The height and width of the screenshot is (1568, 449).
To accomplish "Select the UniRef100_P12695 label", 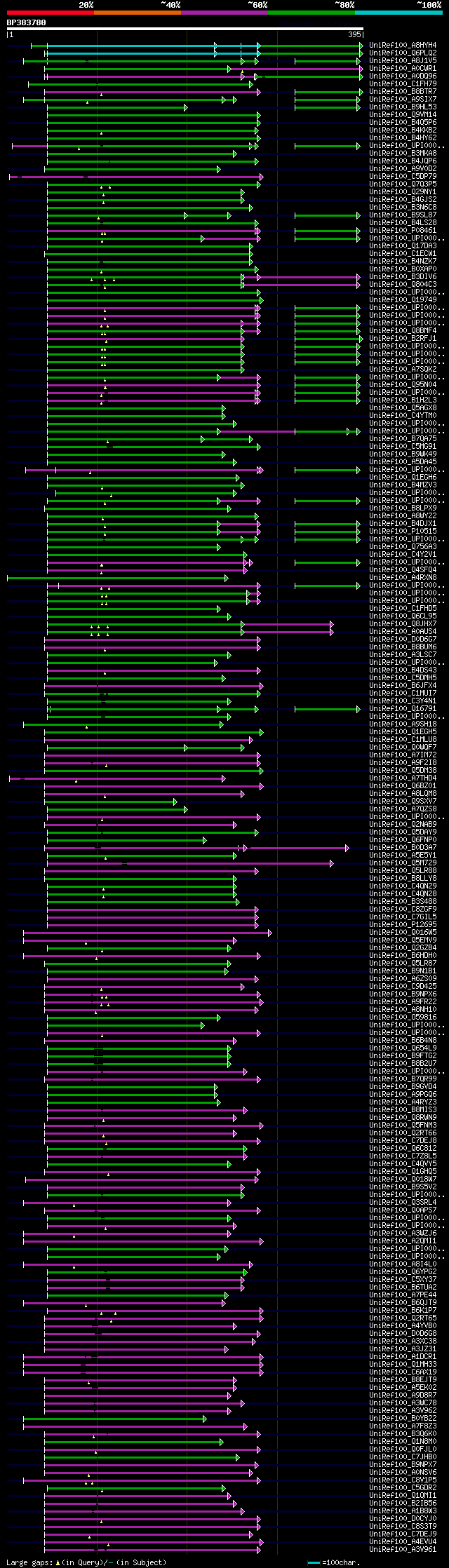I will [x=403, y=924].
